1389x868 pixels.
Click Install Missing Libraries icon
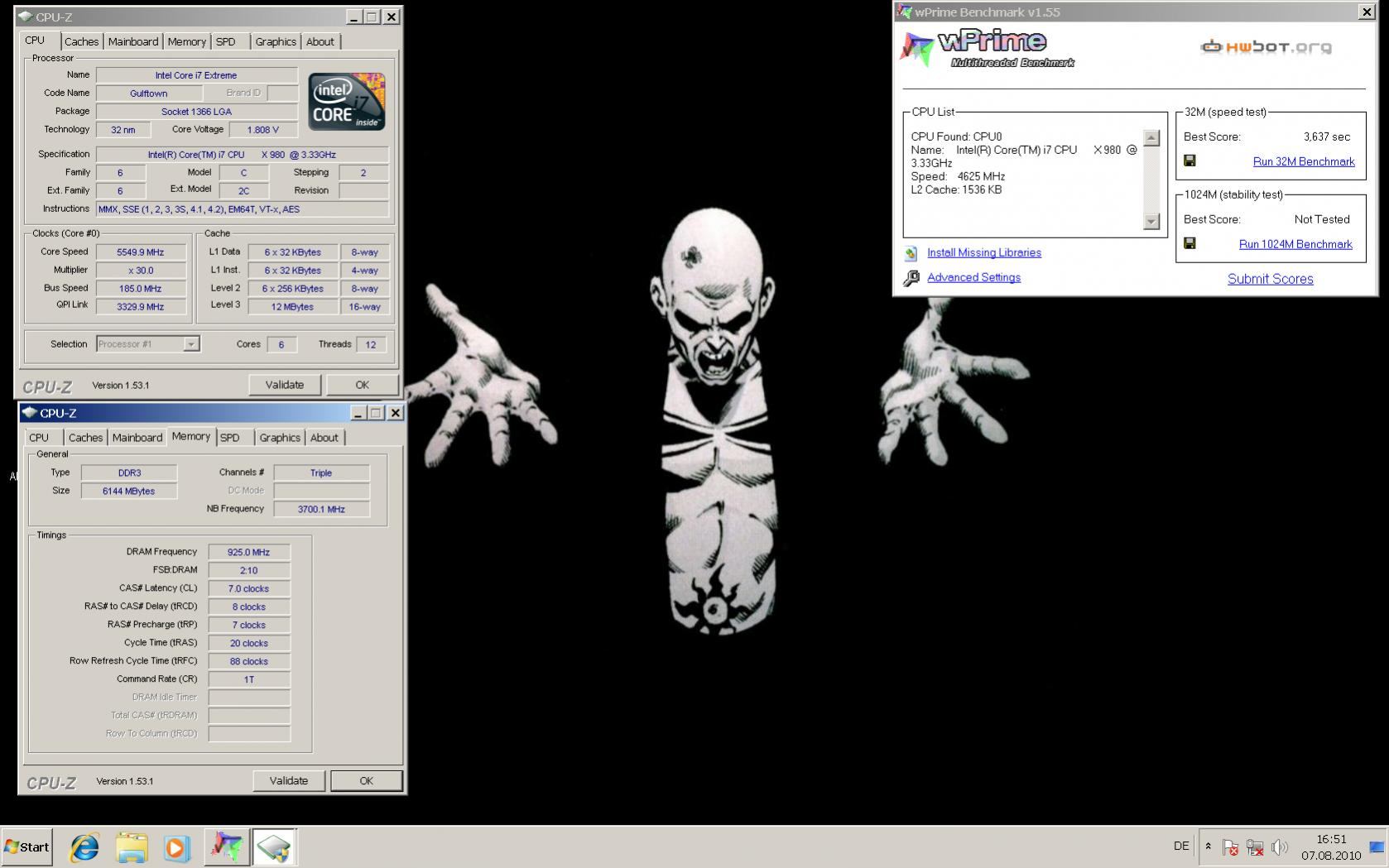point(911,253)
